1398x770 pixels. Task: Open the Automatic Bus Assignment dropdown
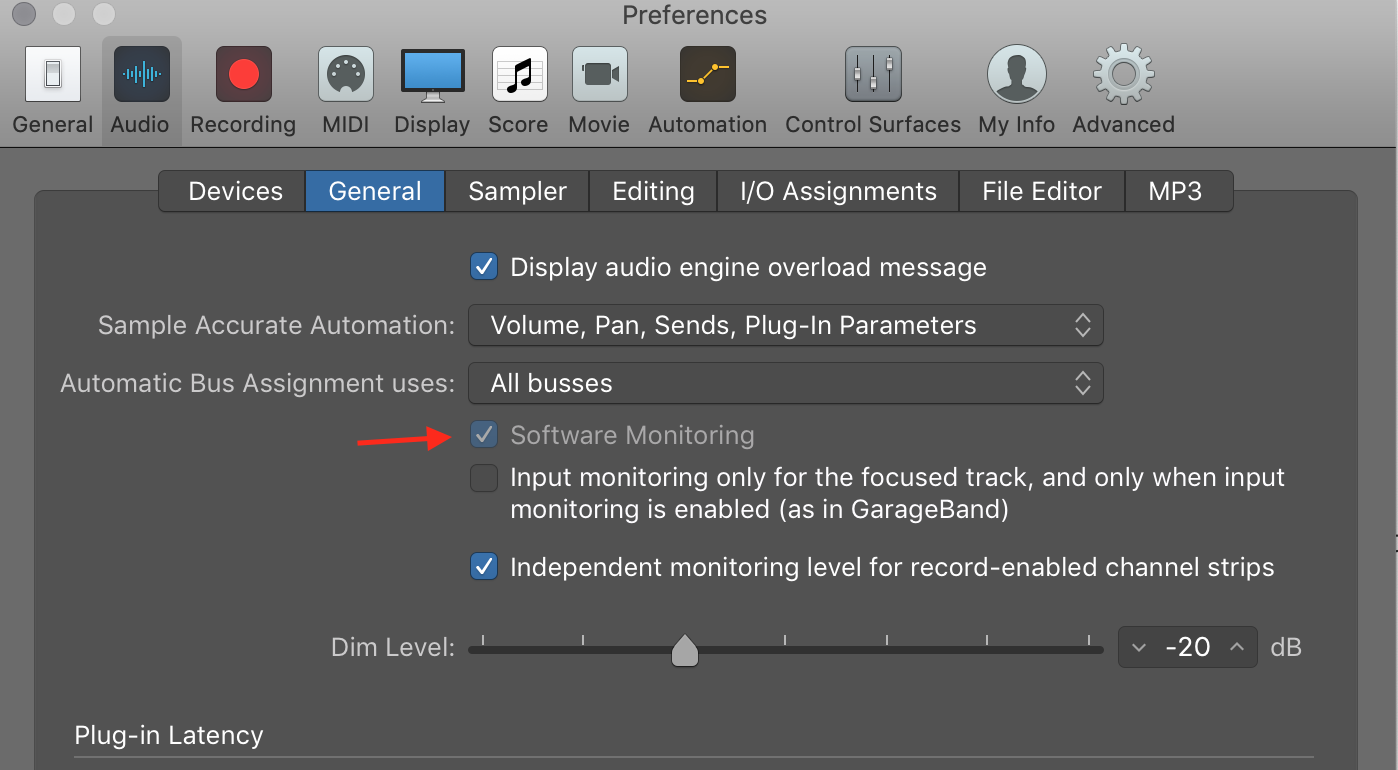click(x=786, y=383)
